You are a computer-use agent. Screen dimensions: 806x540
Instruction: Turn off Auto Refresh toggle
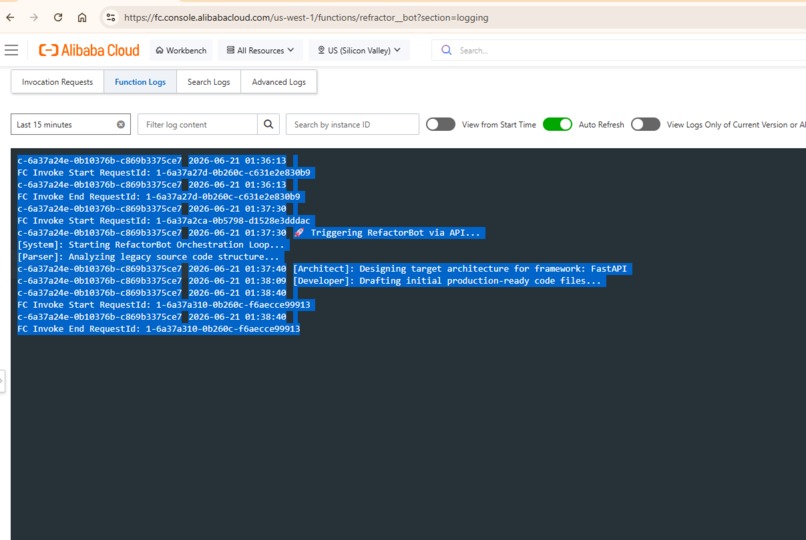coord(557,124)
